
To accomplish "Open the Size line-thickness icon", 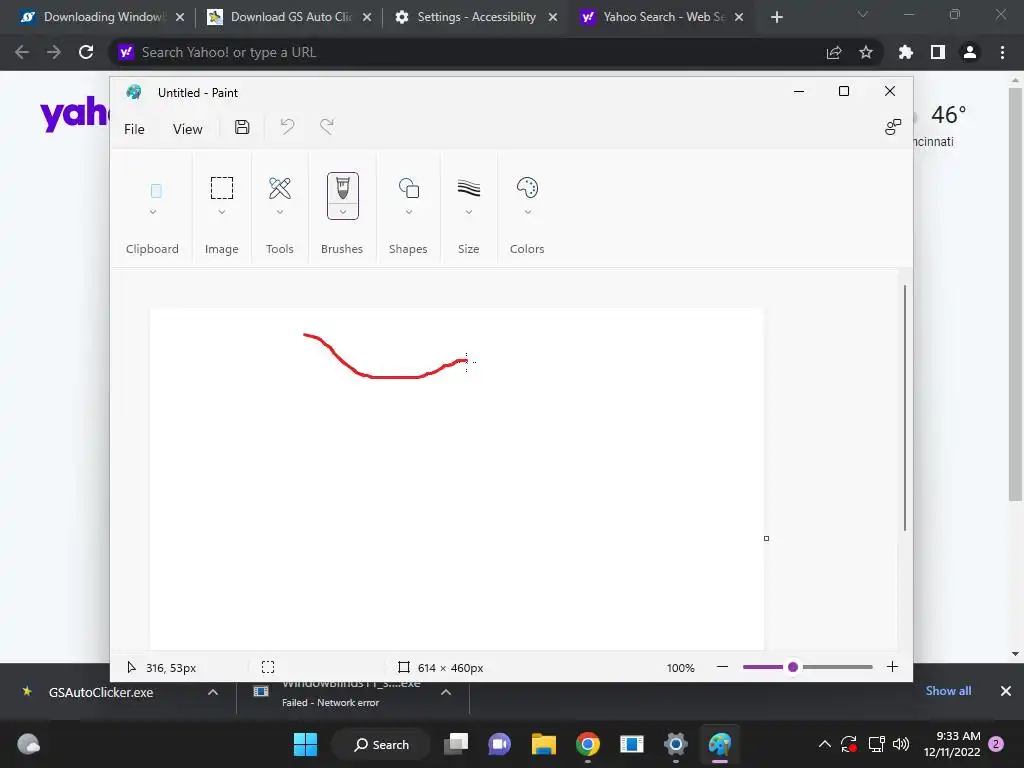I will coord(469,188).
